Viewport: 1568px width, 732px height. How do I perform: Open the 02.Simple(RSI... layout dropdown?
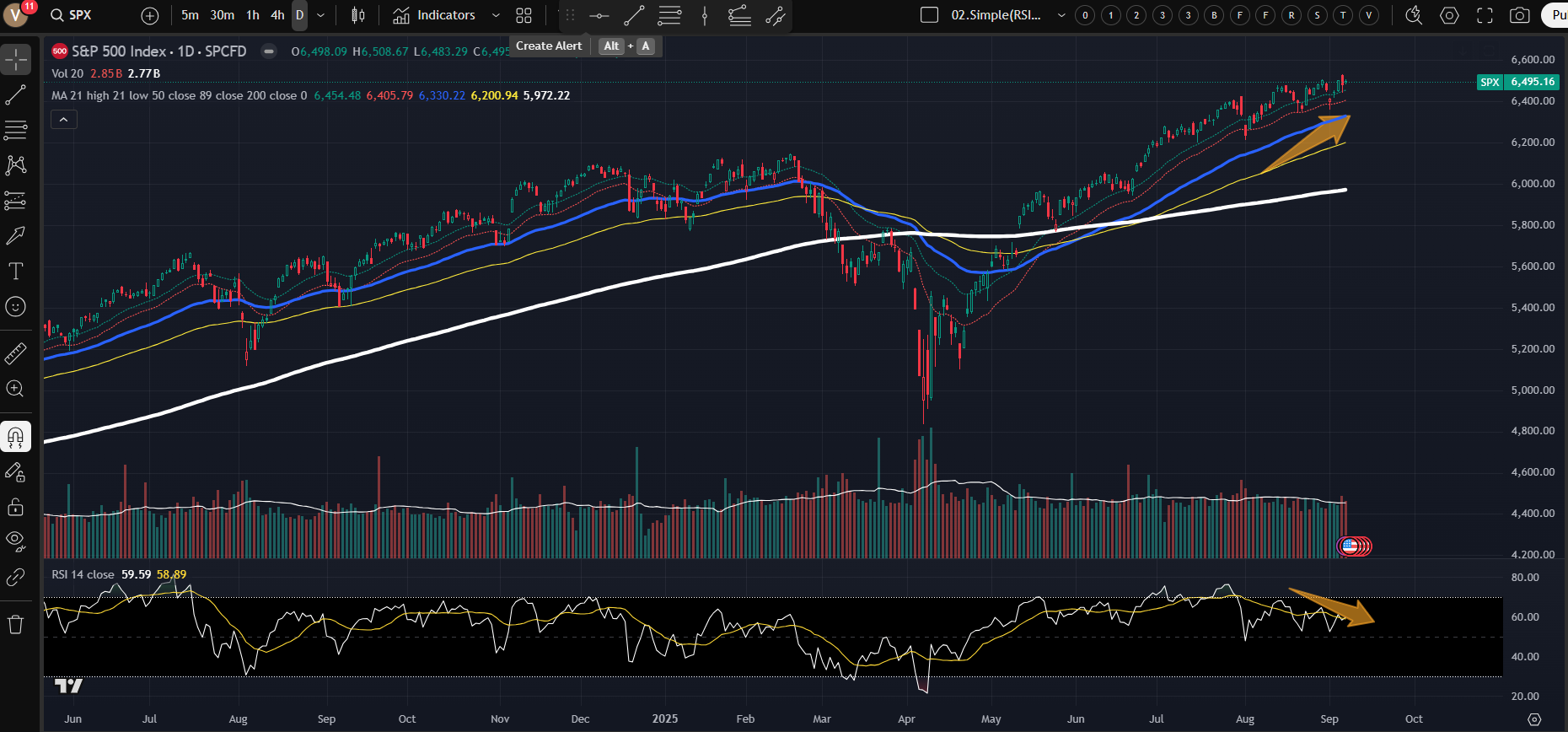(x=1061, y=15)
